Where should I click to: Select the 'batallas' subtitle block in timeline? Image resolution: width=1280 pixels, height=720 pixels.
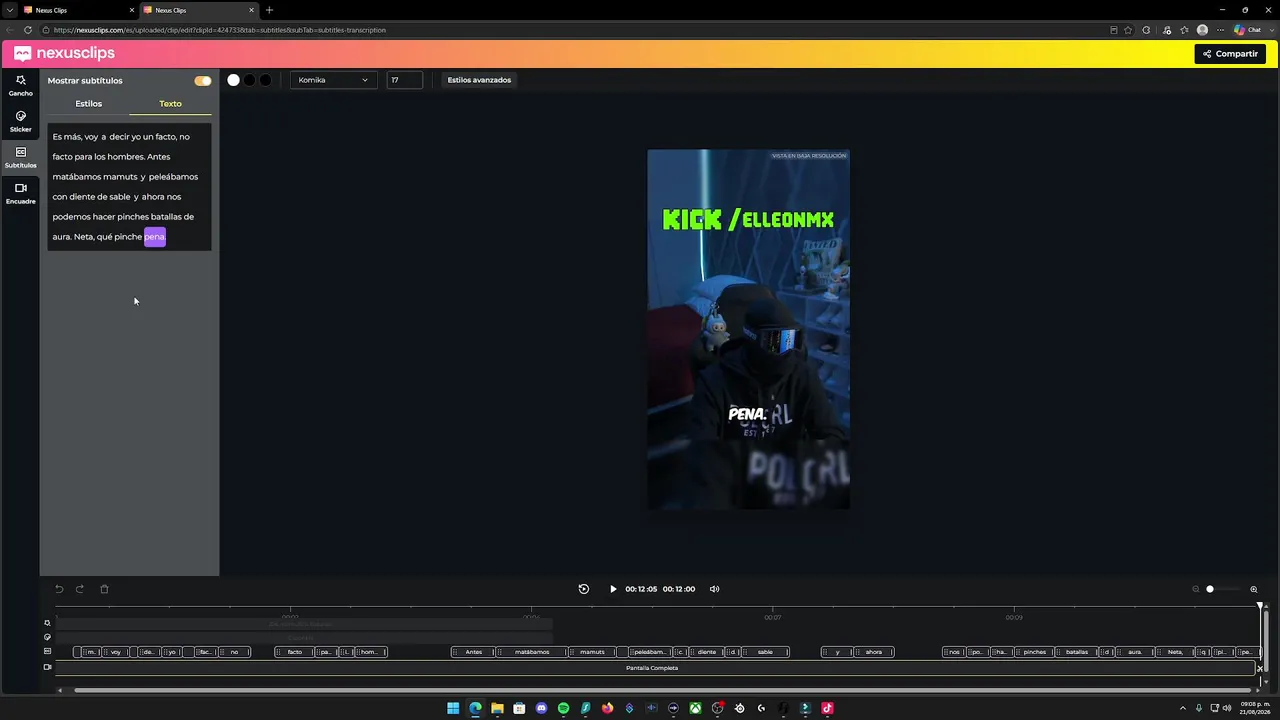[1077, 652]
